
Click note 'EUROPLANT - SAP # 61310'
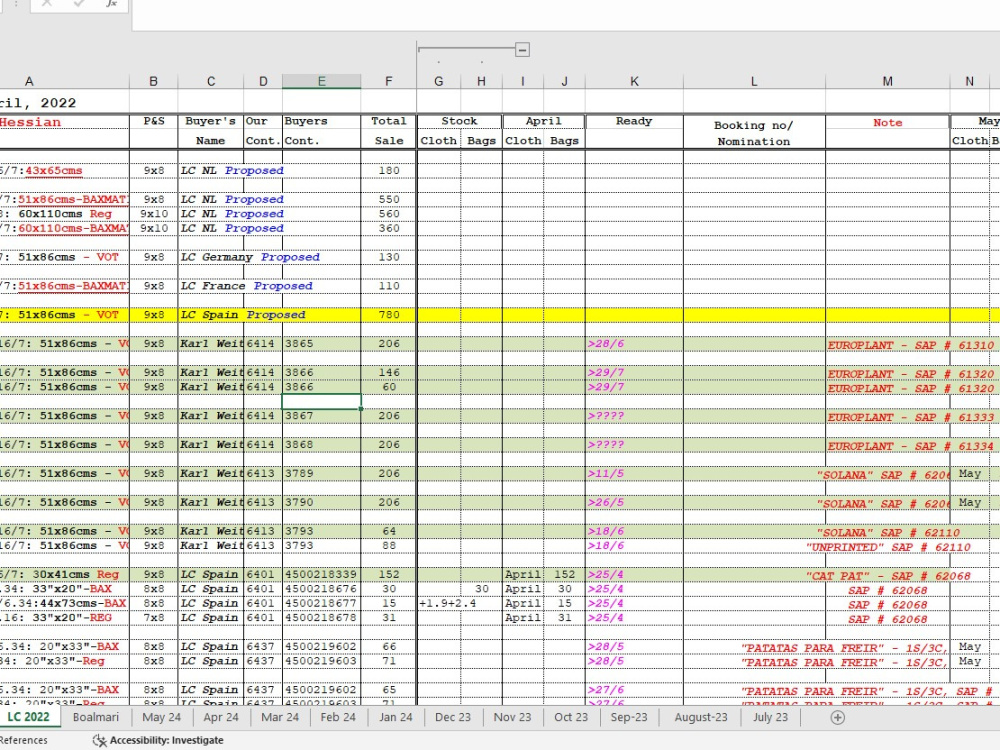(x=911, y=345)
